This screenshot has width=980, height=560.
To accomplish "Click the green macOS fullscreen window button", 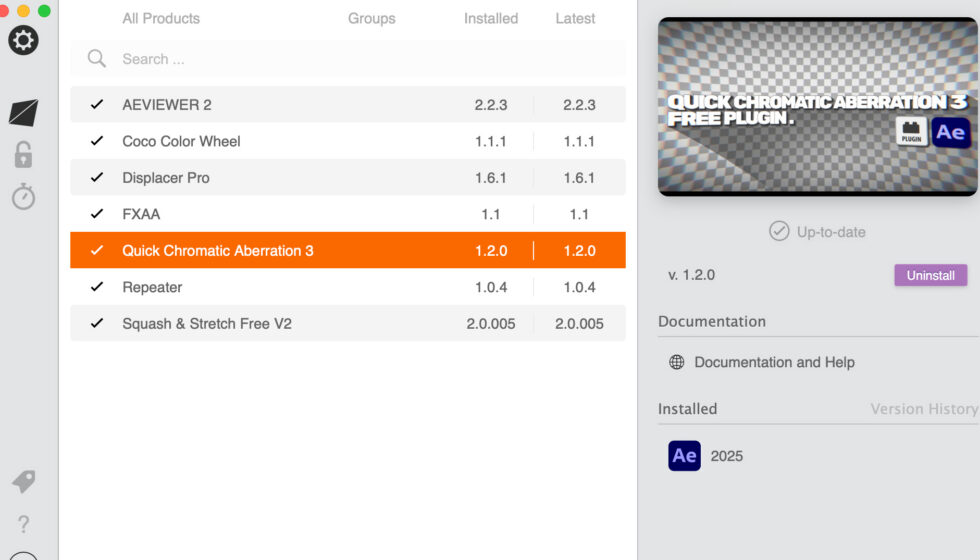I will (x=44, y=11).
